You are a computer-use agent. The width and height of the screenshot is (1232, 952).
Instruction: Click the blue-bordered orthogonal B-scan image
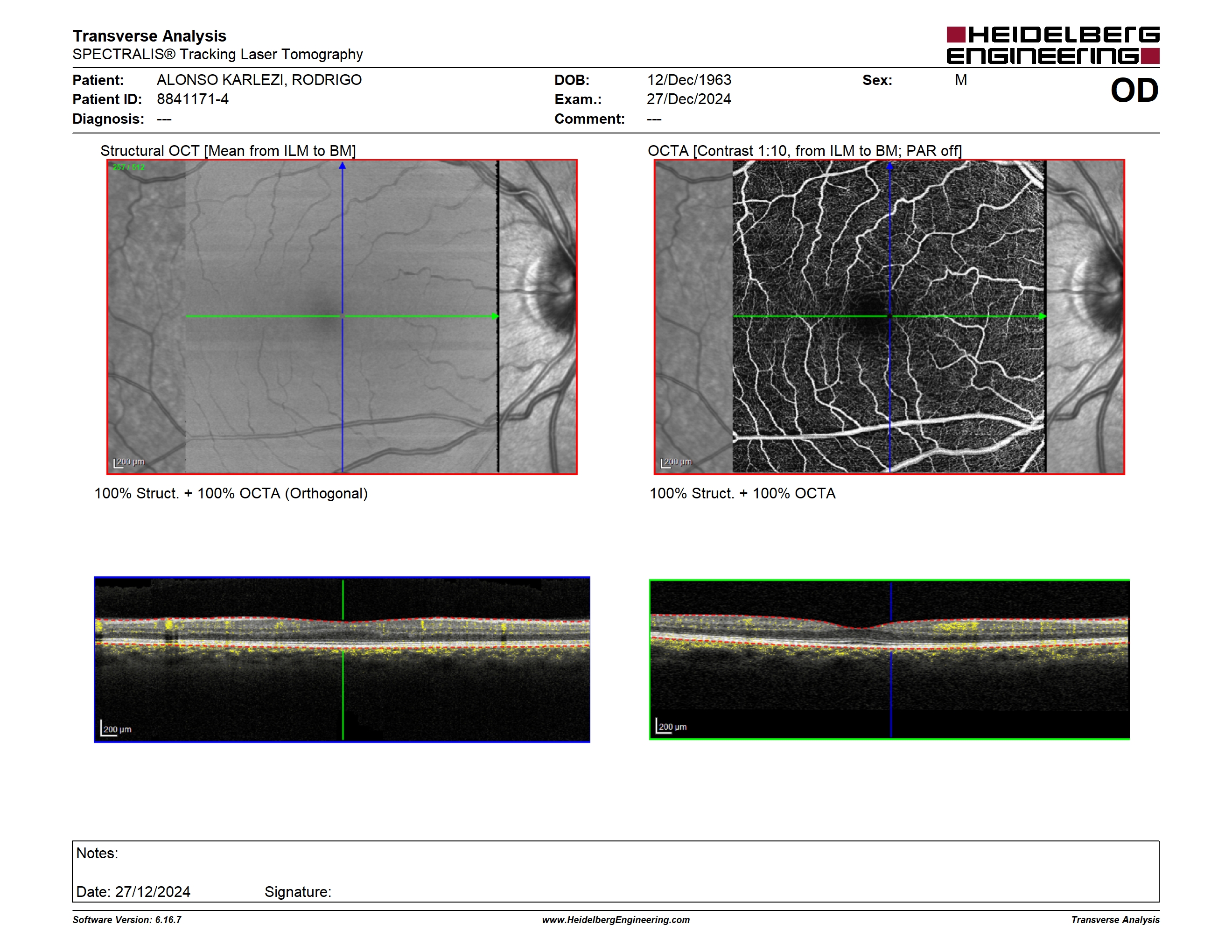point(342,659)
